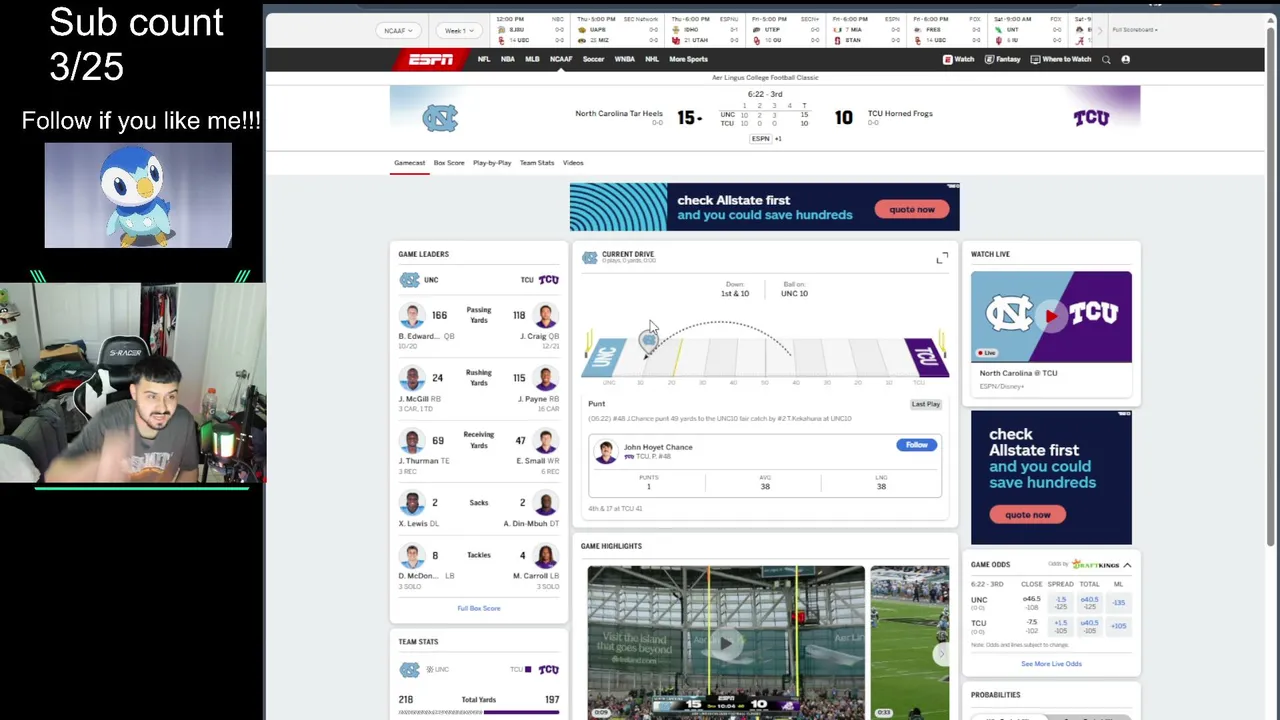This screenshot has height=720, width=1280.
Task: Open the search magnifier icon in ESPN header
Action: point(1106,60)
